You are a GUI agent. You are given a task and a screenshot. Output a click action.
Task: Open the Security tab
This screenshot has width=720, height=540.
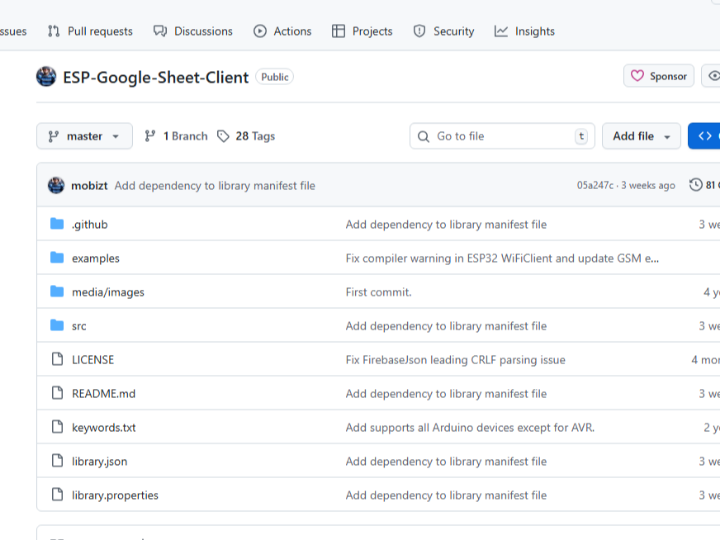(444, 31)
